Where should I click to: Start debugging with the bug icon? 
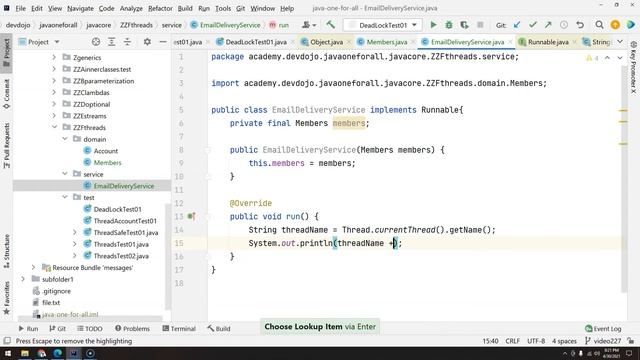click(449, 25)
